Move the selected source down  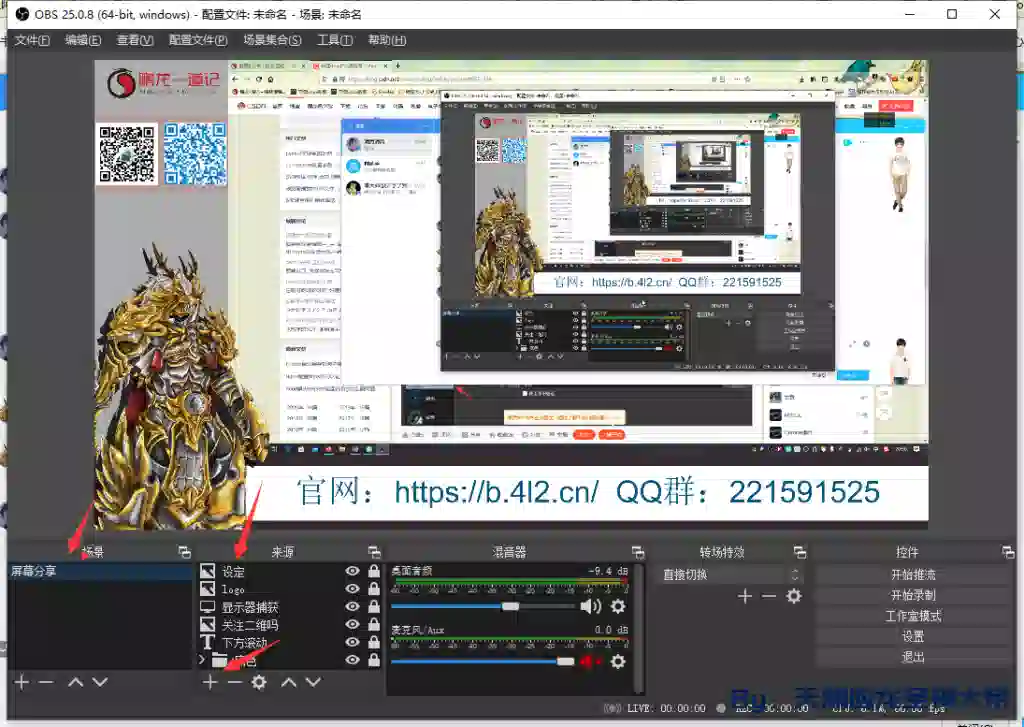point(313,683)
